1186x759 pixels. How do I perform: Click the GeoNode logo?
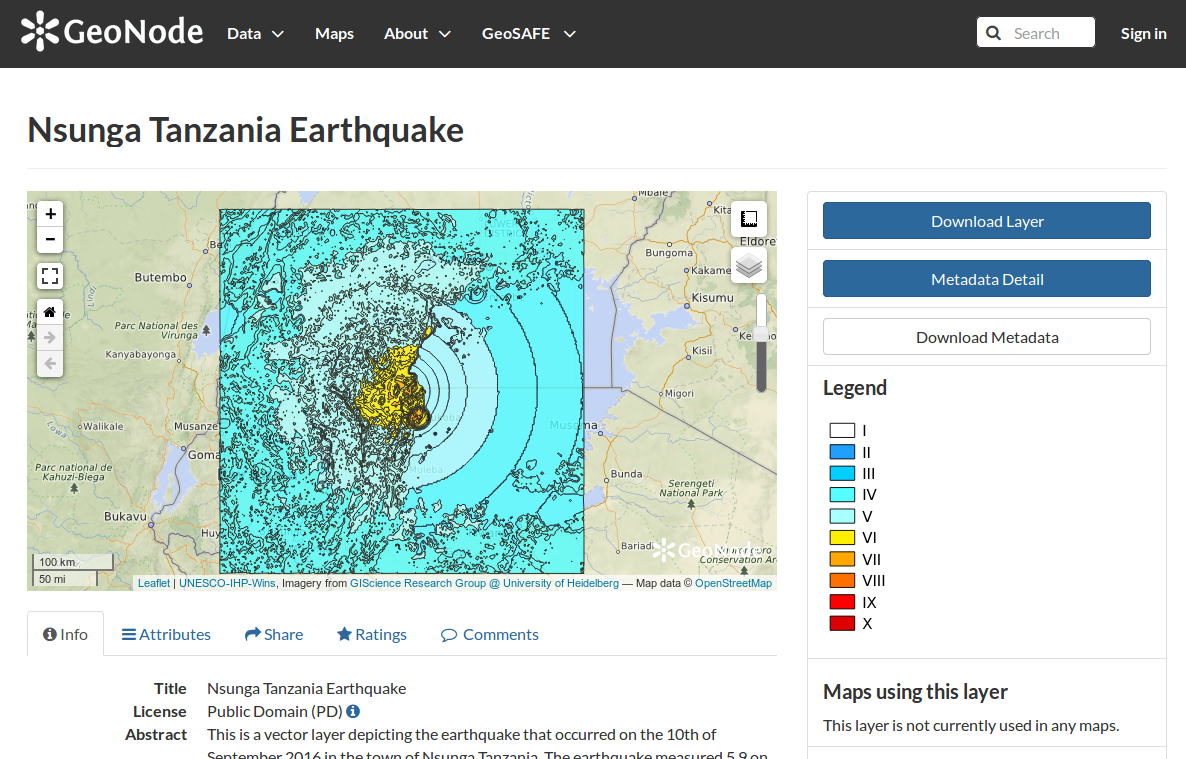(112, 33)
